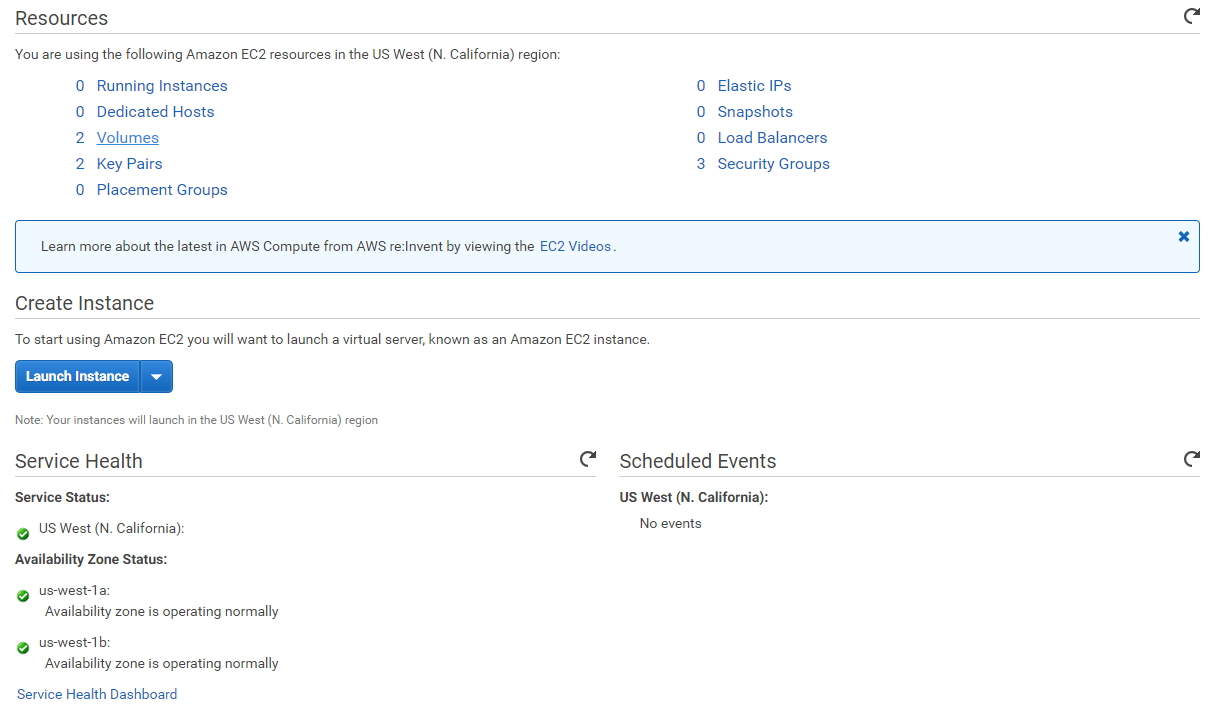This screenshot has height=712, width=1231.
Task: Click the us-west-1a green check icon
Action: click(23, 596)
